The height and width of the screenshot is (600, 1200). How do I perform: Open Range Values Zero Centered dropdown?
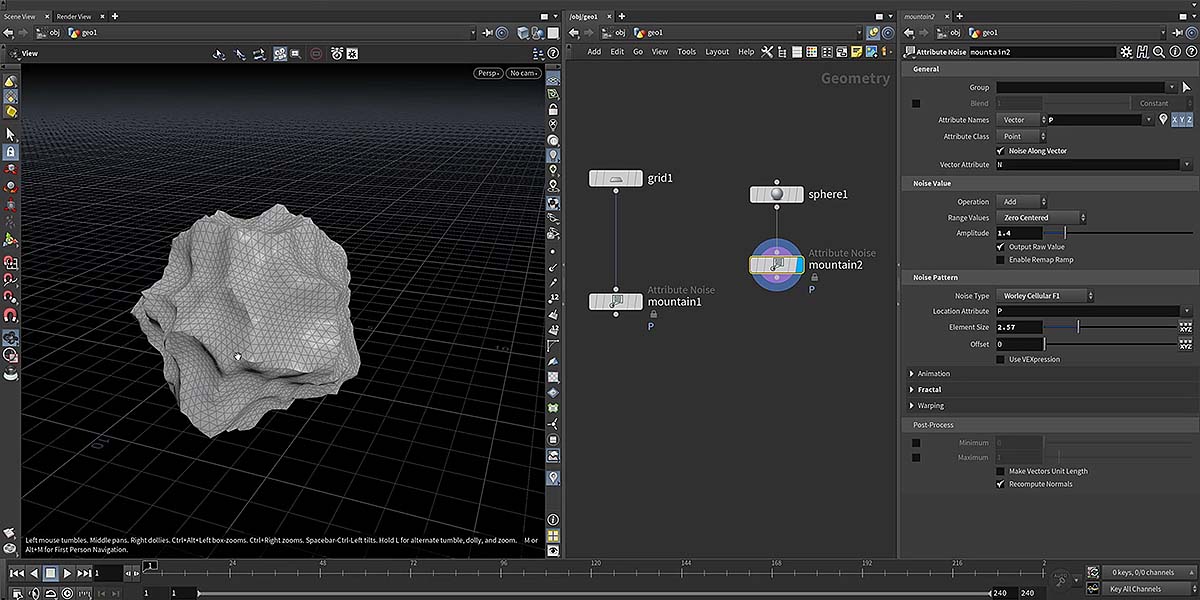click(x=1041, y=218)
